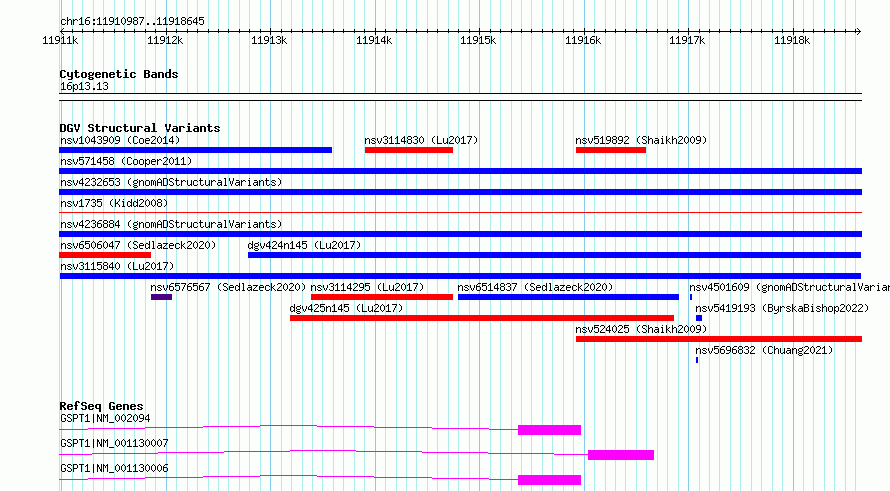Image resolution: width=890 pixels, height=491 pixels.
Task: Click the nsv519892 (Shaikh2009) red bar
Action: point(611,150)
